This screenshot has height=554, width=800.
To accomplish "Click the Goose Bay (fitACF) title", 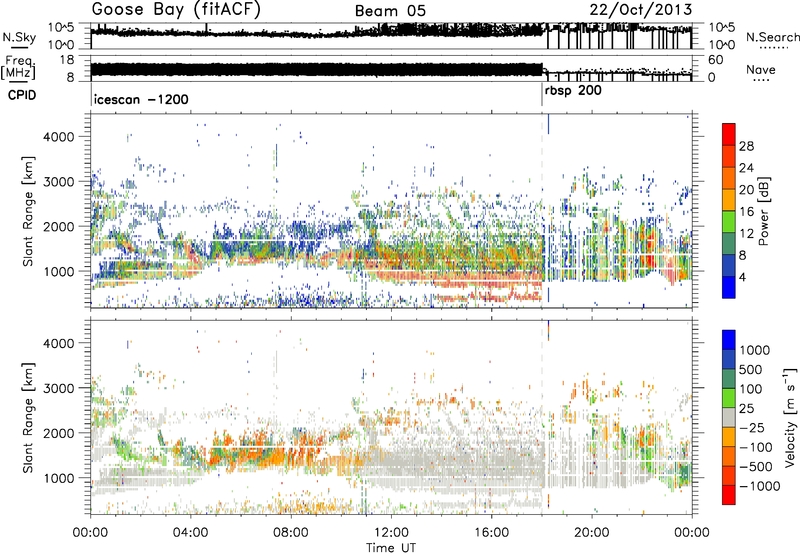I will (176, 9).
